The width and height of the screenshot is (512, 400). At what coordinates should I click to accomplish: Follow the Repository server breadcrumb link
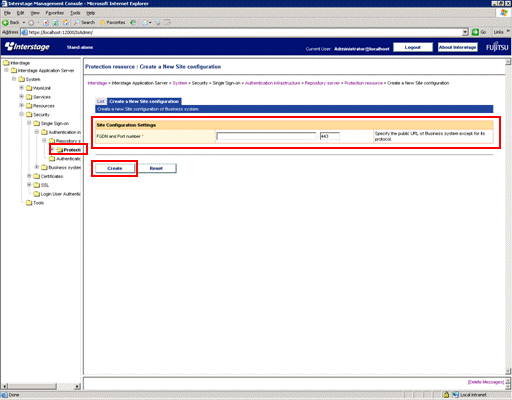click(322, 83)
